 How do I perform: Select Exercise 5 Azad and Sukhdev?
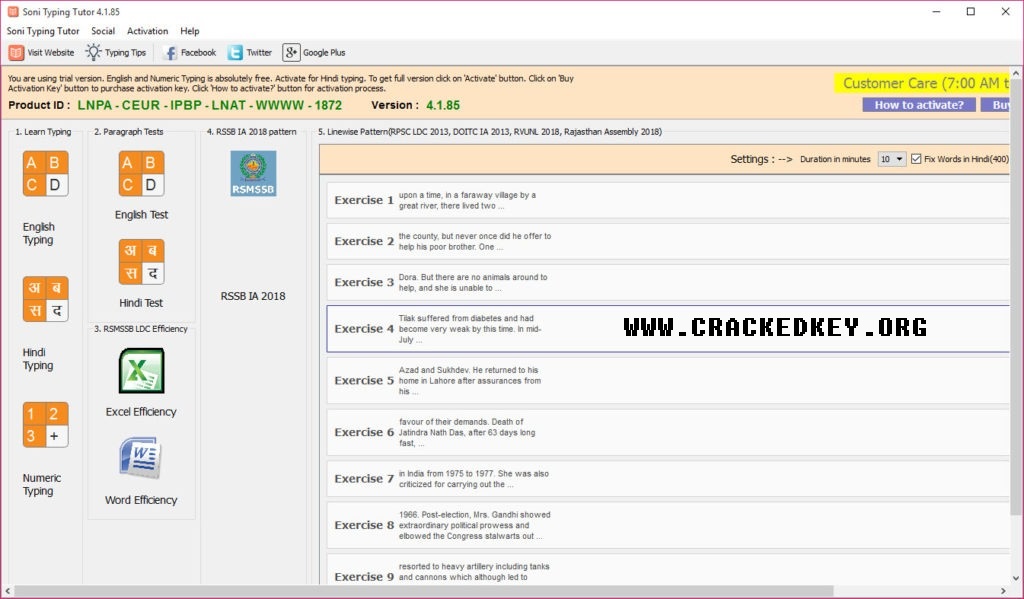coord(668,380)
